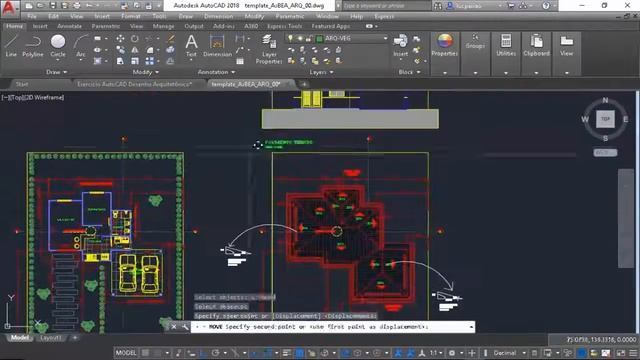
Task: Select the Arc drawing tool
Action: coord(81,45)
